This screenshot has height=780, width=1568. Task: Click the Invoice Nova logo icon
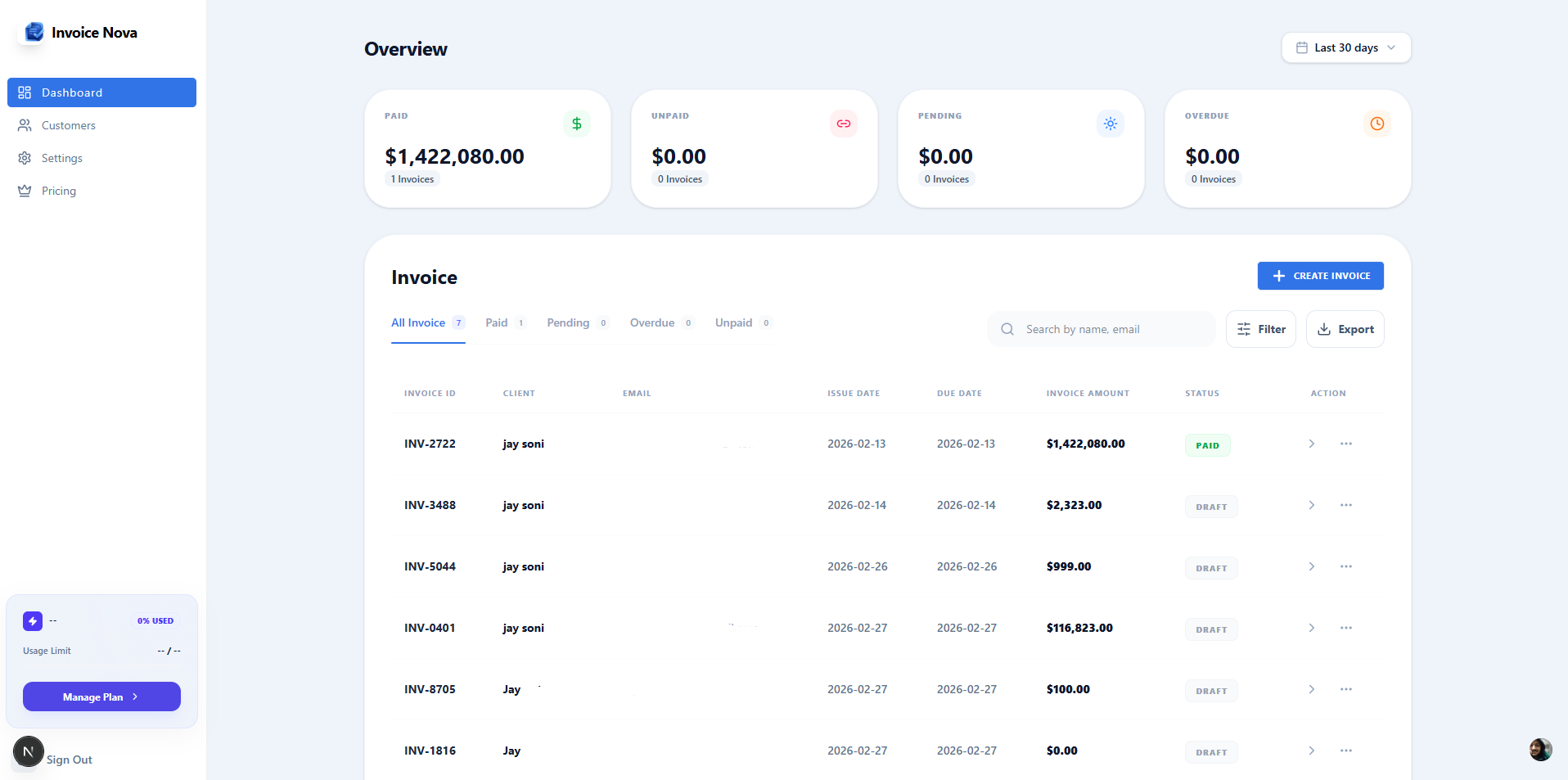click(34, 32)
